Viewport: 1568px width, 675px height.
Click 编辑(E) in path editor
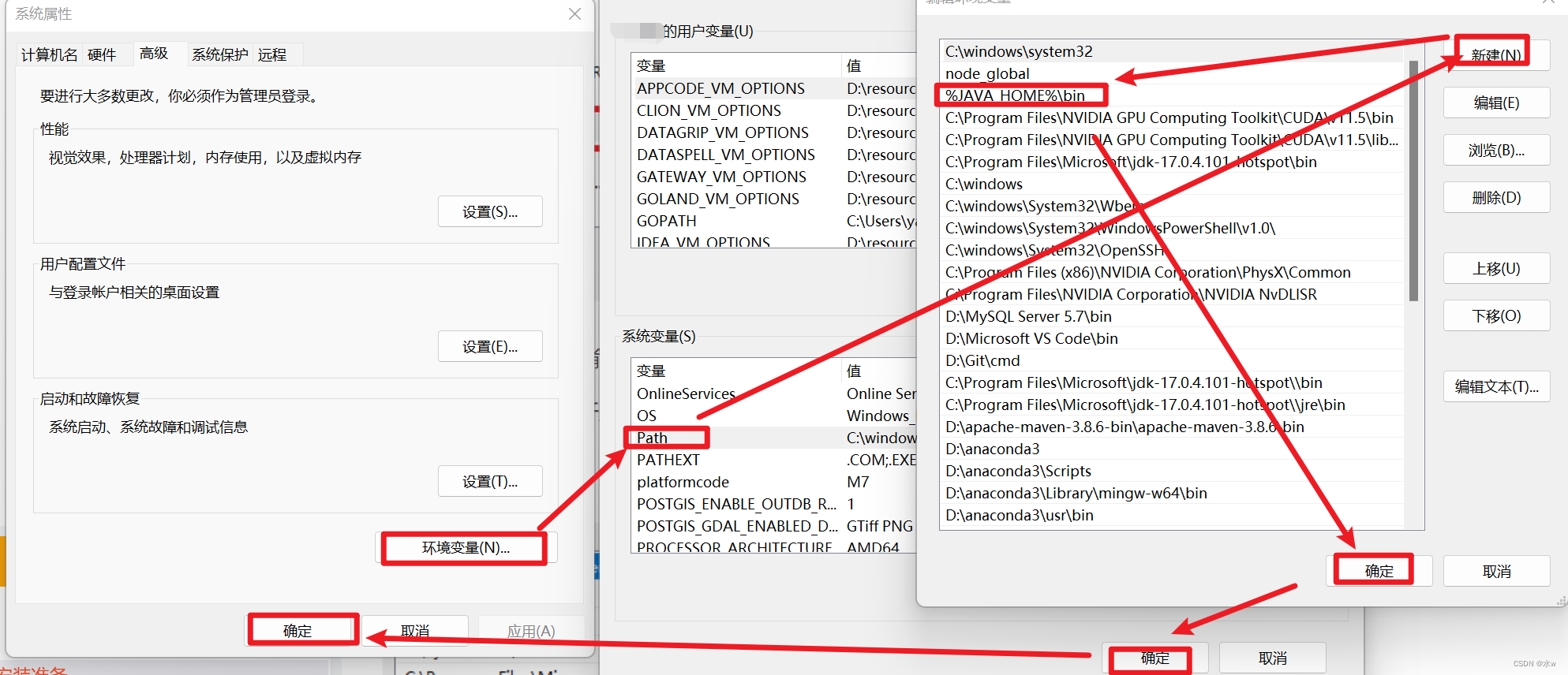click(x=1496, y=103)
